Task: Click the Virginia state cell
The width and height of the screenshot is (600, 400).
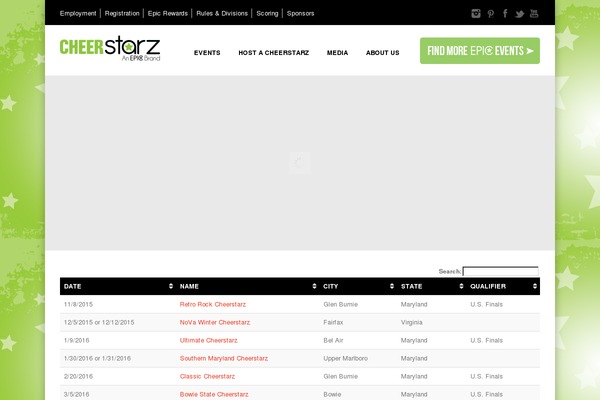Action: tap(412, 322)
